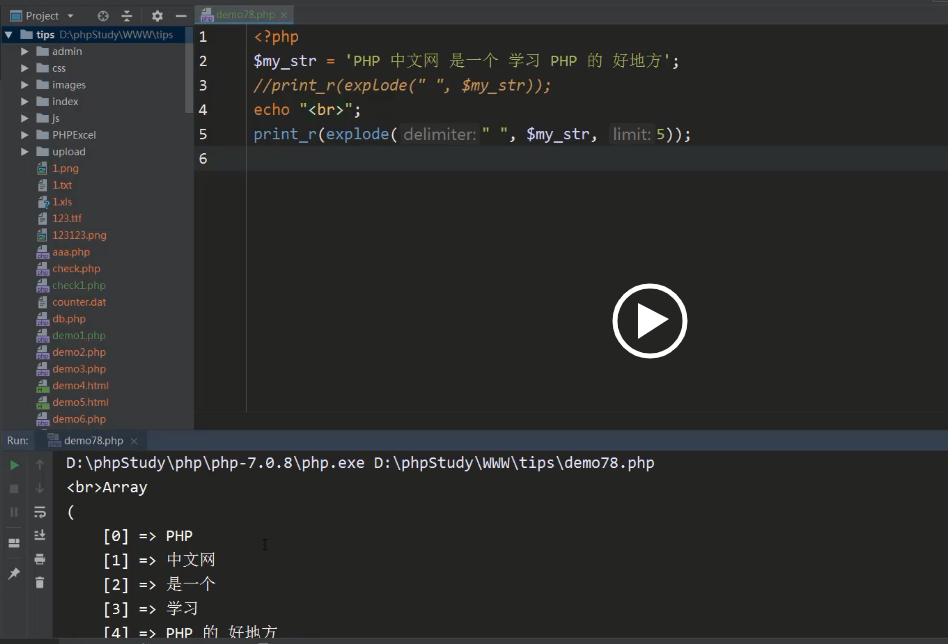Expand the admin folder
The image size is (948, 644).
click(26, 51)
